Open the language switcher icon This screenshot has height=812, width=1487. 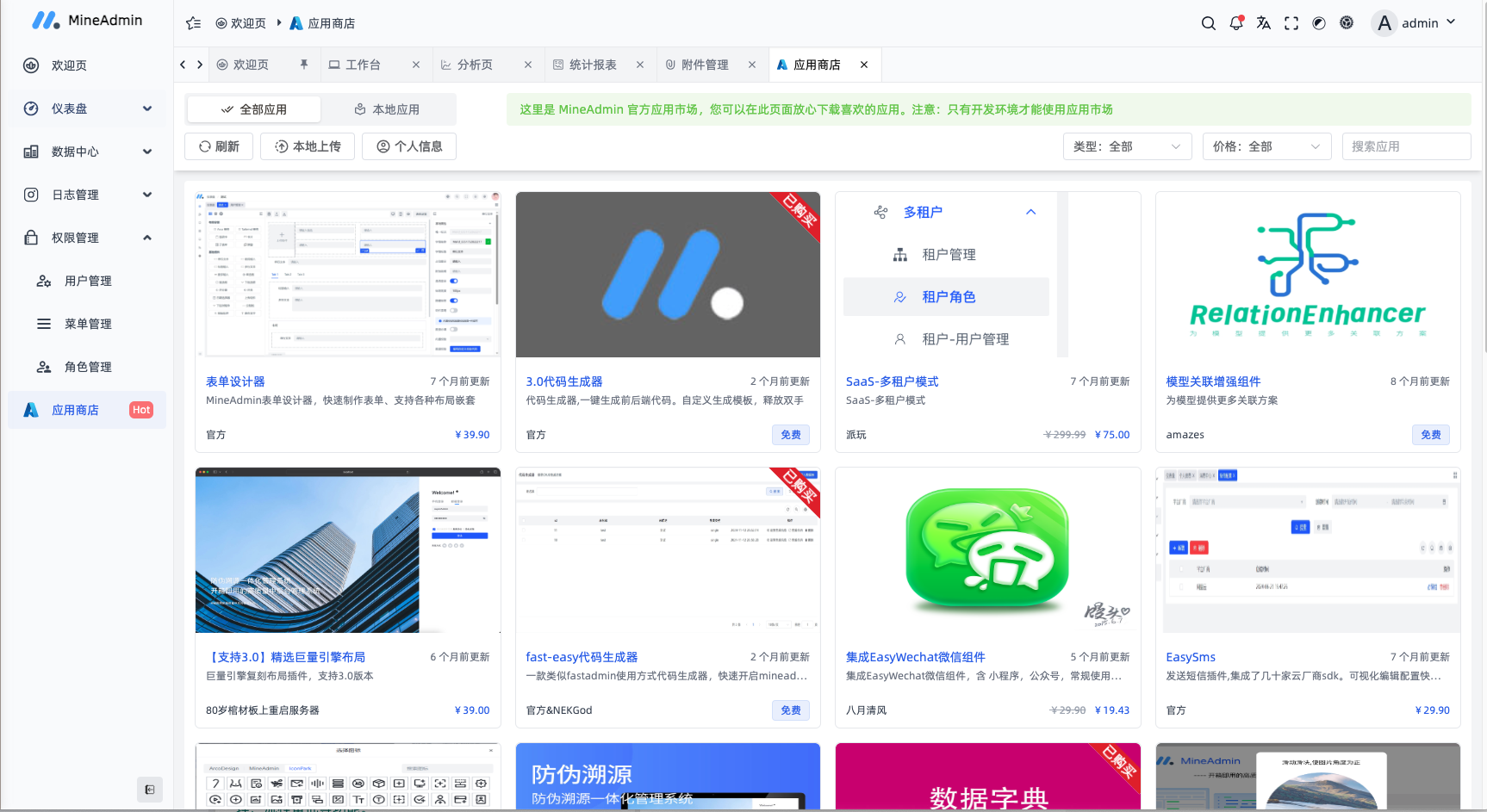click(1263, 22)
